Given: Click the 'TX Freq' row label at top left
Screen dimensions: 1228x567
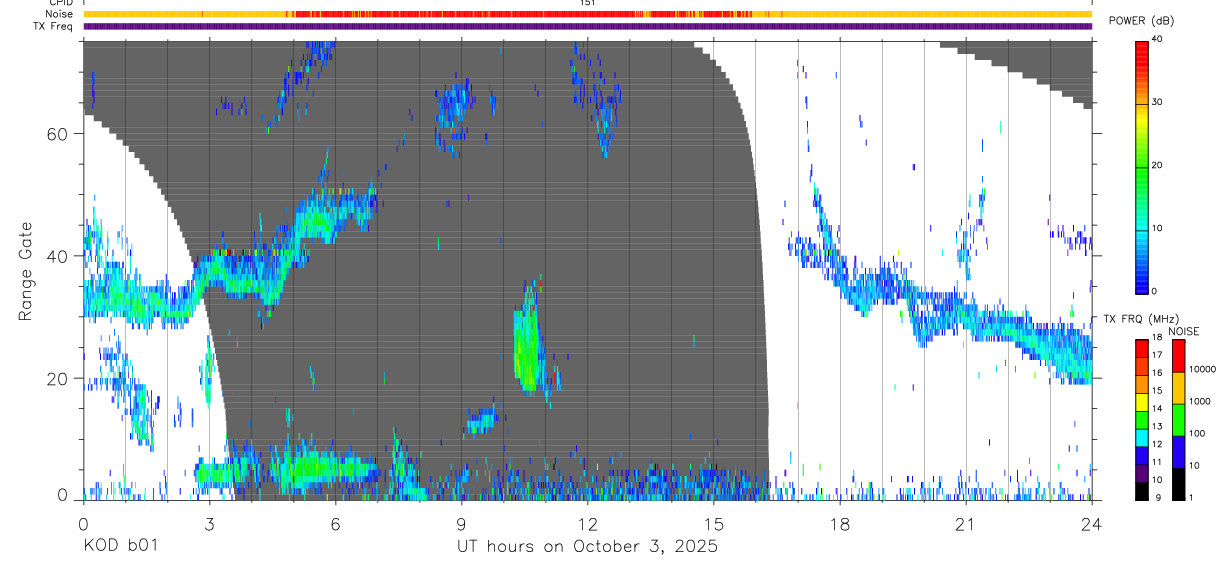Looking at the screenshot, I should tap(55, 26).
